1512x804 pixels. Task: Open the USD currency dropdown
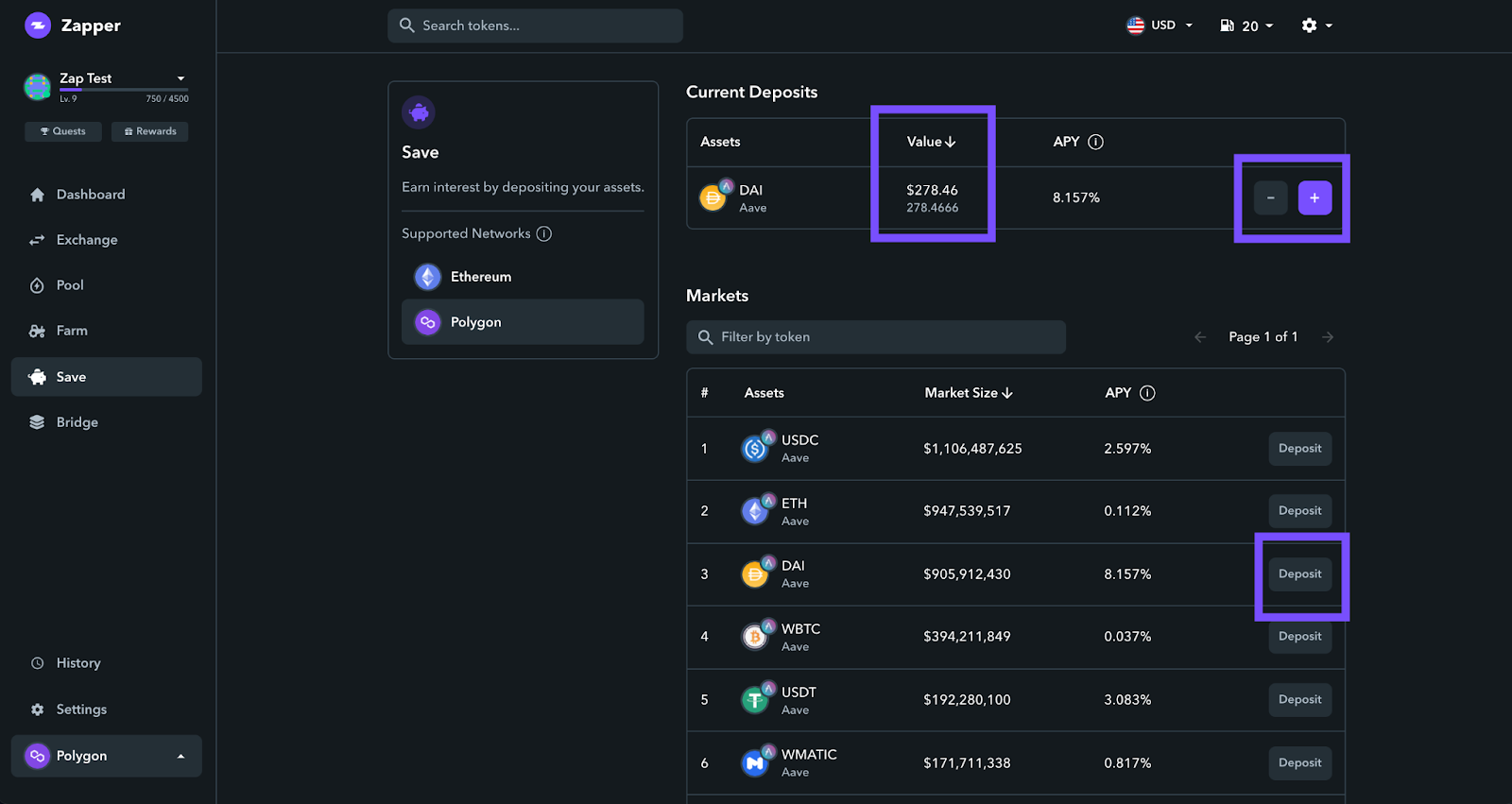1160,26
